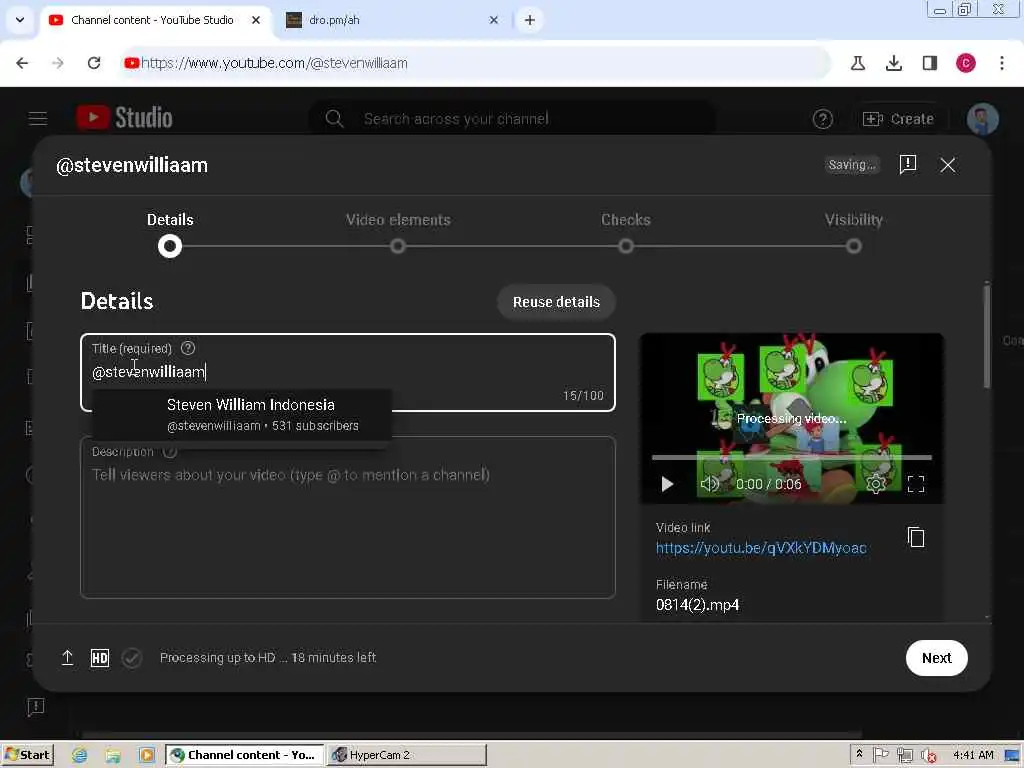Click in the Description text area
Image resolution: width=1024 pixels, height=768 pixels.
(x=347, y=517)
